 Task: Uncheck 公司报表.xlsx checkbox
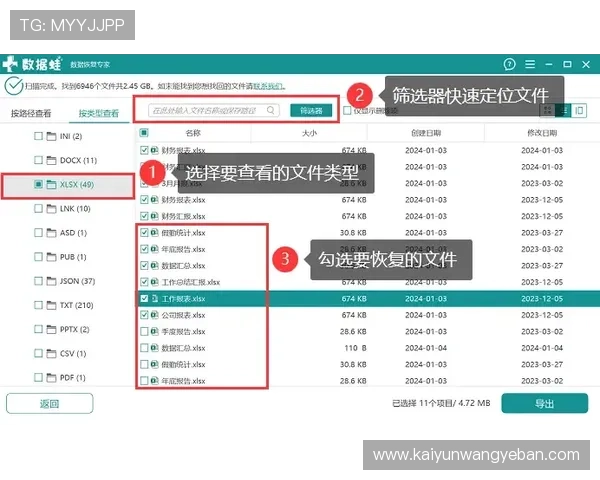click(144, 315)
